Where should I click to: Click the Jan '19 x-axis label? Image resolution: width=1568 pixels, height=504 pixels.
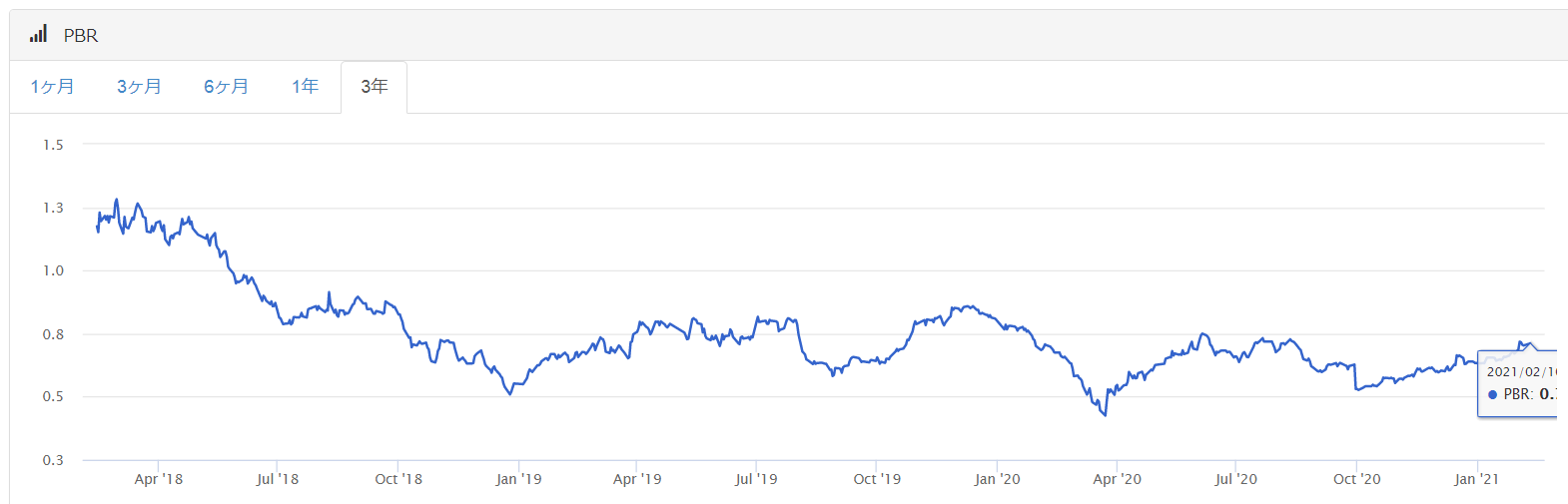(x=518, y=479)
